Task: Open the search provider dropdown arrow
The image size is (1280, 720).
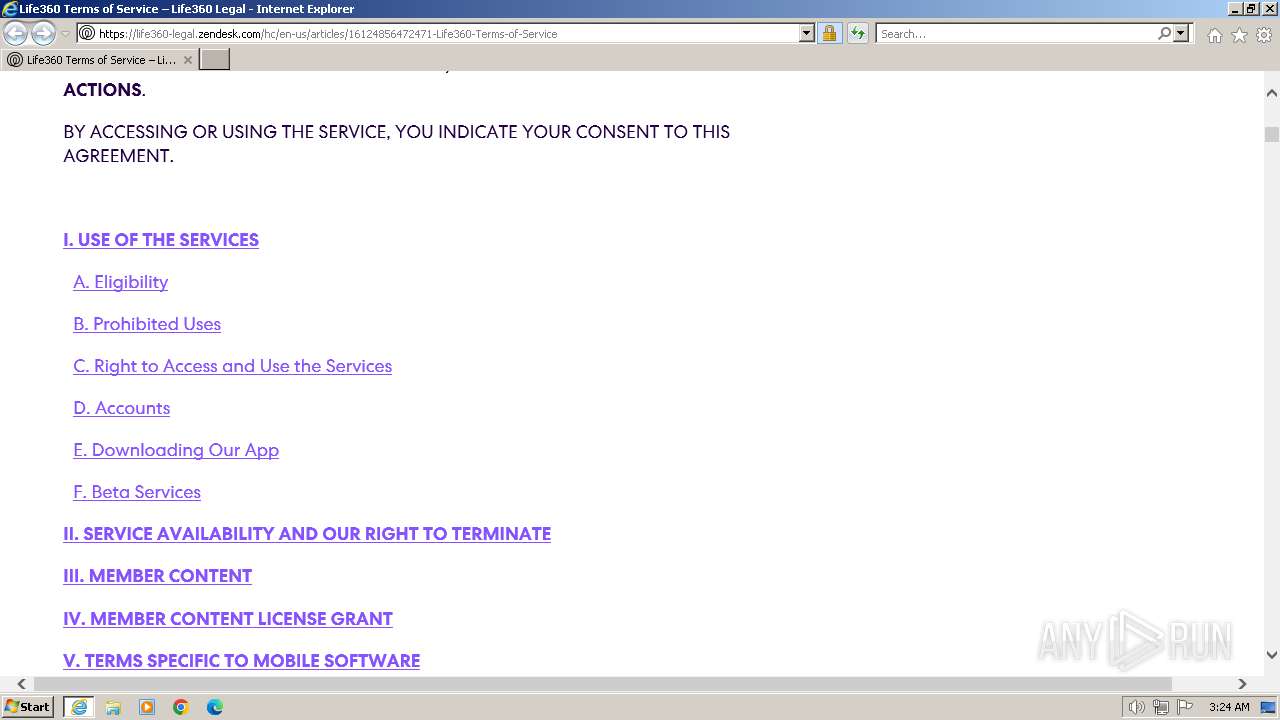Action: click(1181, 34)
